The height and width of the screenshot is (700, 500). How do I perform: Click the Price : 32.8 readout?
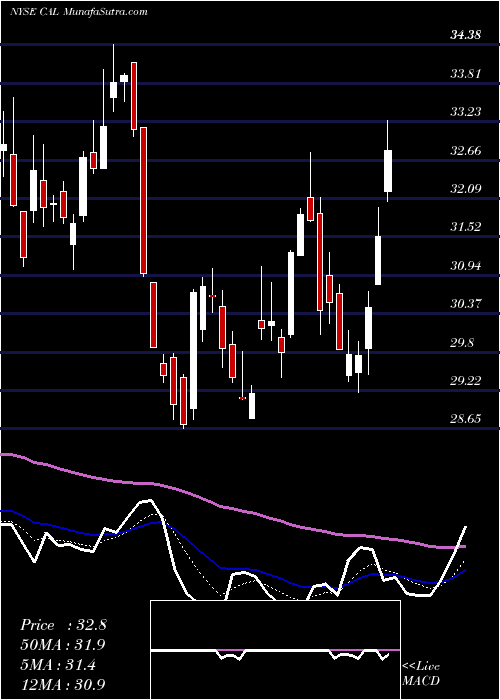click(63, 625)
